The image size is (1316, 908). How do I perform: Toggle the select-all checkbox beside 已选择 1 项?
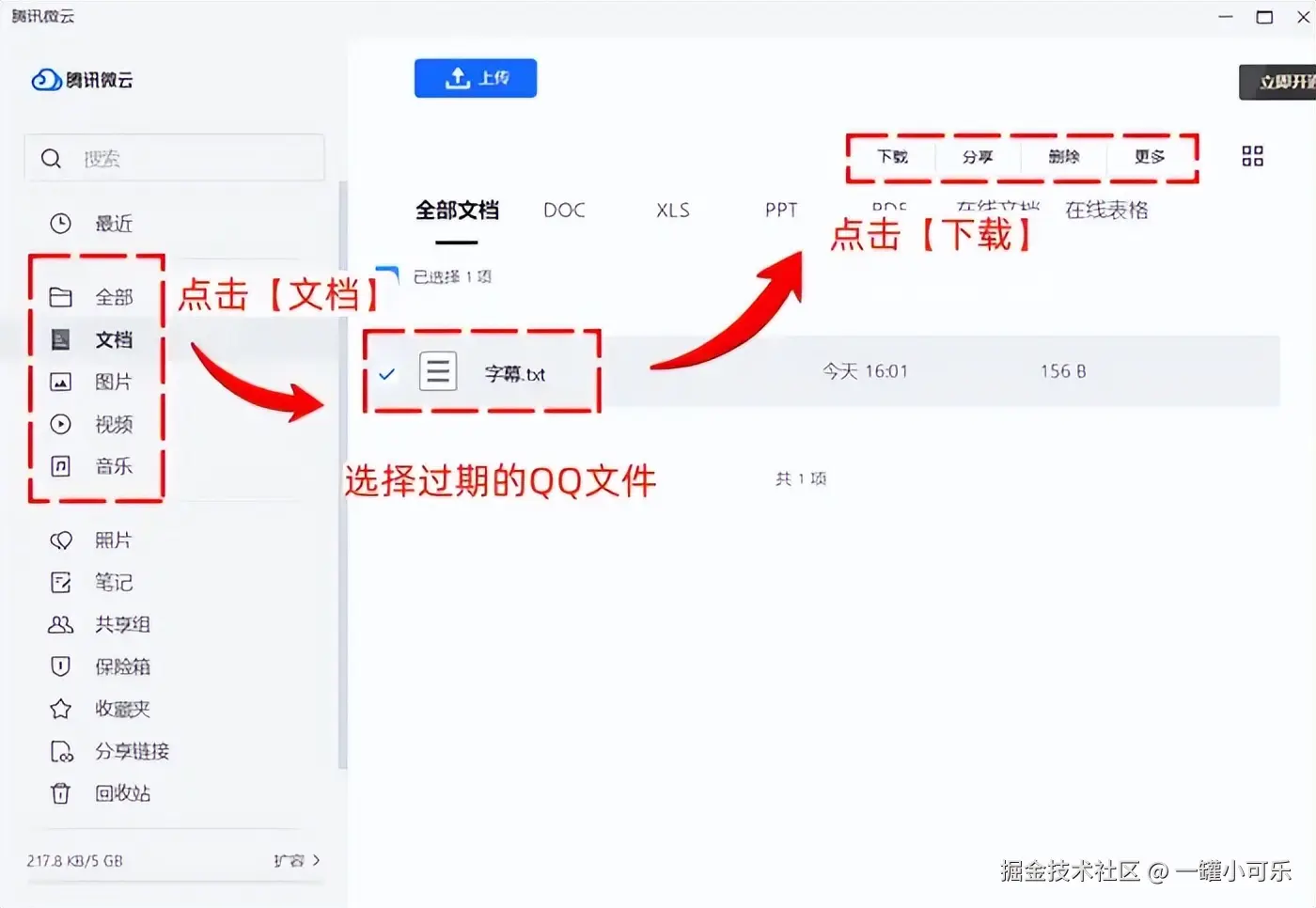coord(388,276)
